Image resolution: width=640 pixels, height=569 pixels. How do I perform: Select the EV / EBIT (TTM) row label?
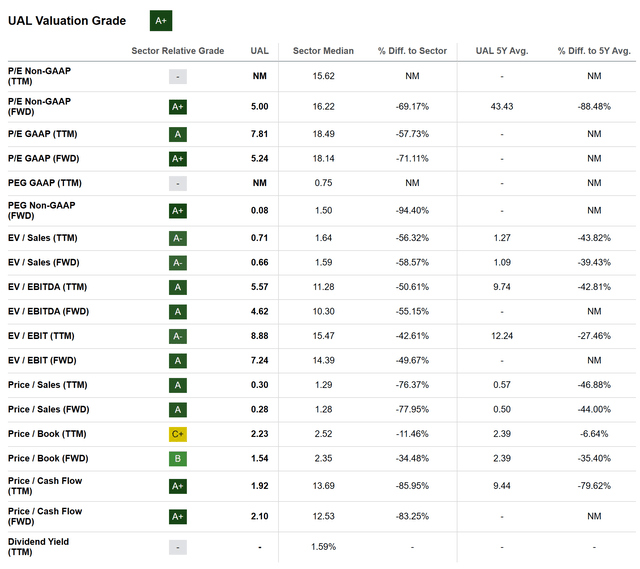tap(41, 336)
